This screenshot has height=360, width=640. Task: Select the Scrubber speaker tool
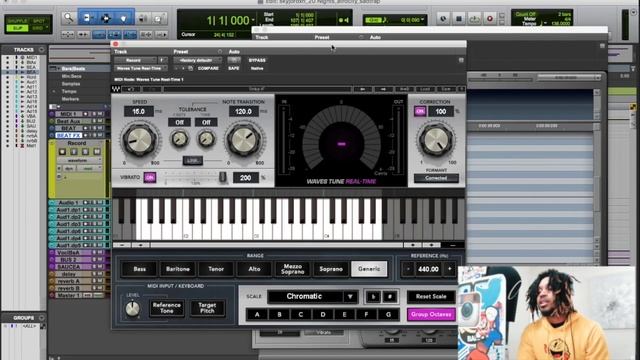tap(143, 18)
